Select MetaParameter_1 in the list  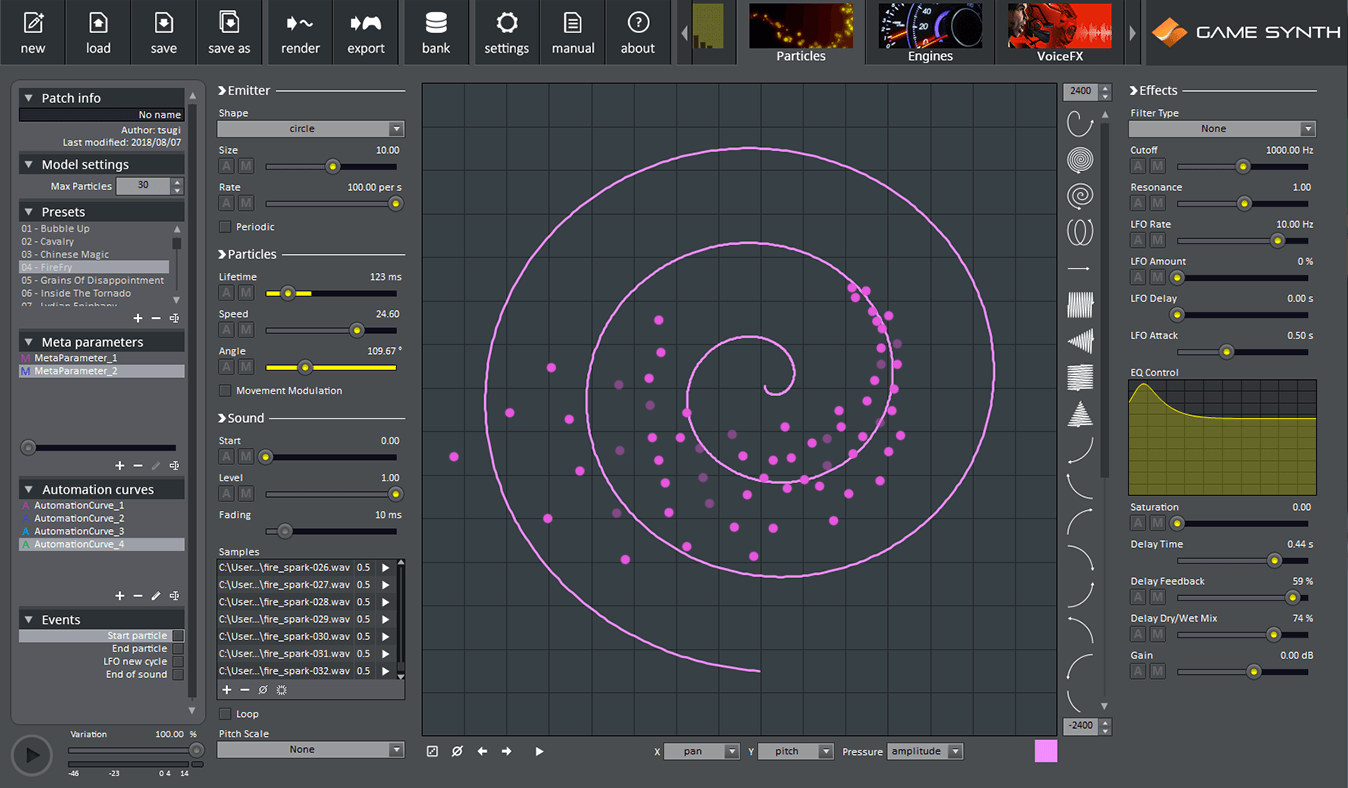click(101, 358)
